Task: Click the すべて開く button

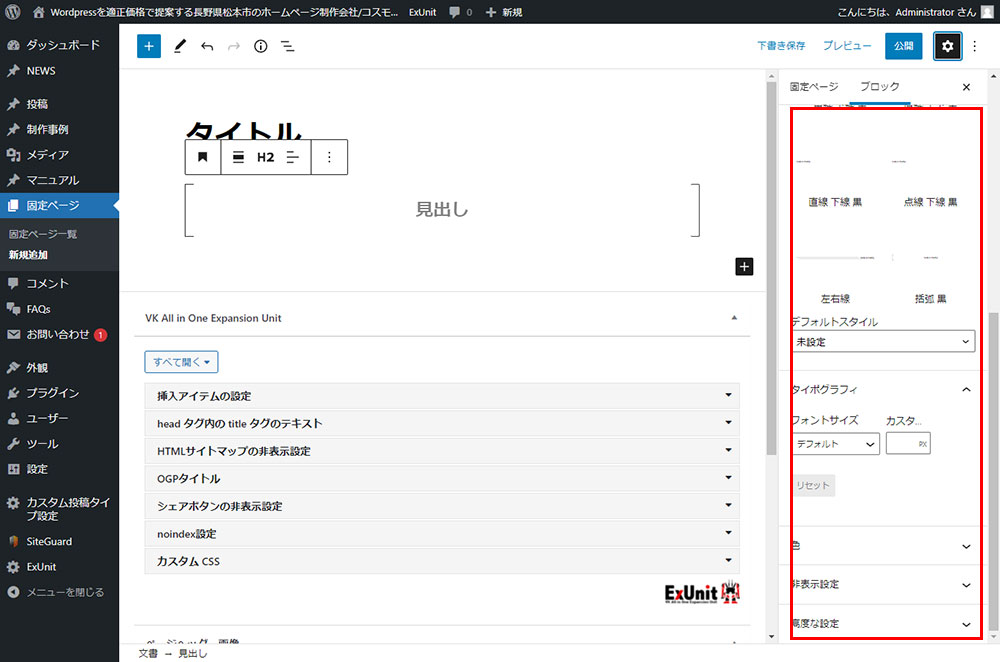Action: point(181,361)
